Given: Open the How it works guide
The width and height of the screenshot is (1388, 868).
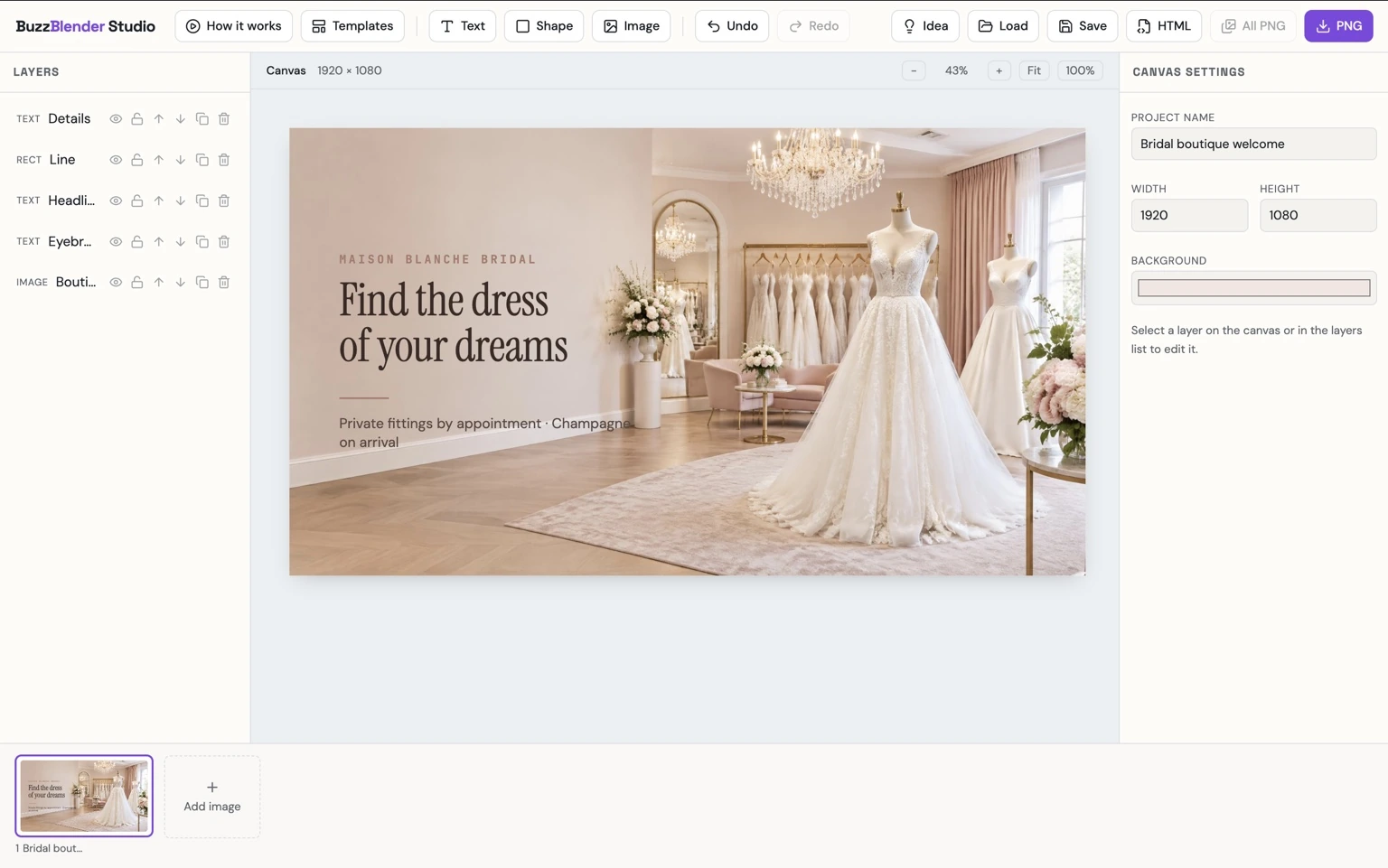Looking at the screenshot, I should click(233, 26).
